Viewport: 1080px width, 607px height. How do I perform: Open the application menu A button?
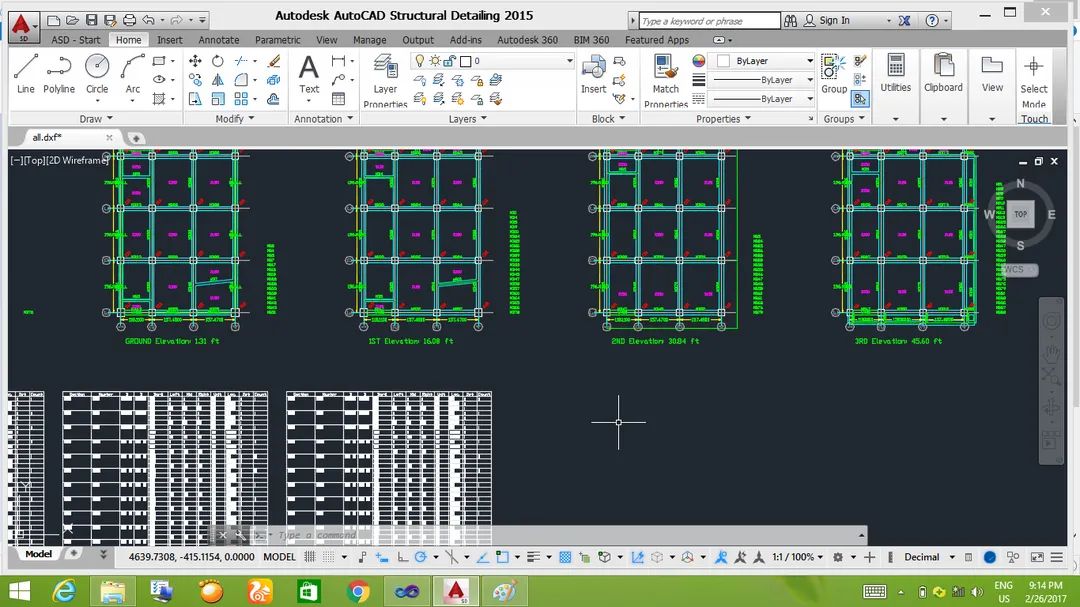[23, 28]
